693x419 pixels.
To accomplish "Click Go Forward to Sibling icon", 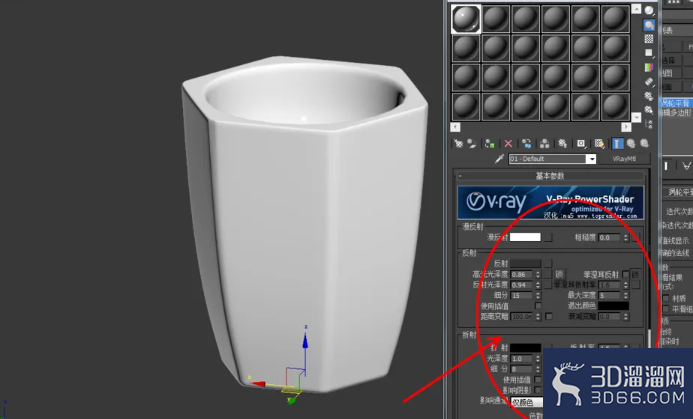I will [x=644, y=143].
